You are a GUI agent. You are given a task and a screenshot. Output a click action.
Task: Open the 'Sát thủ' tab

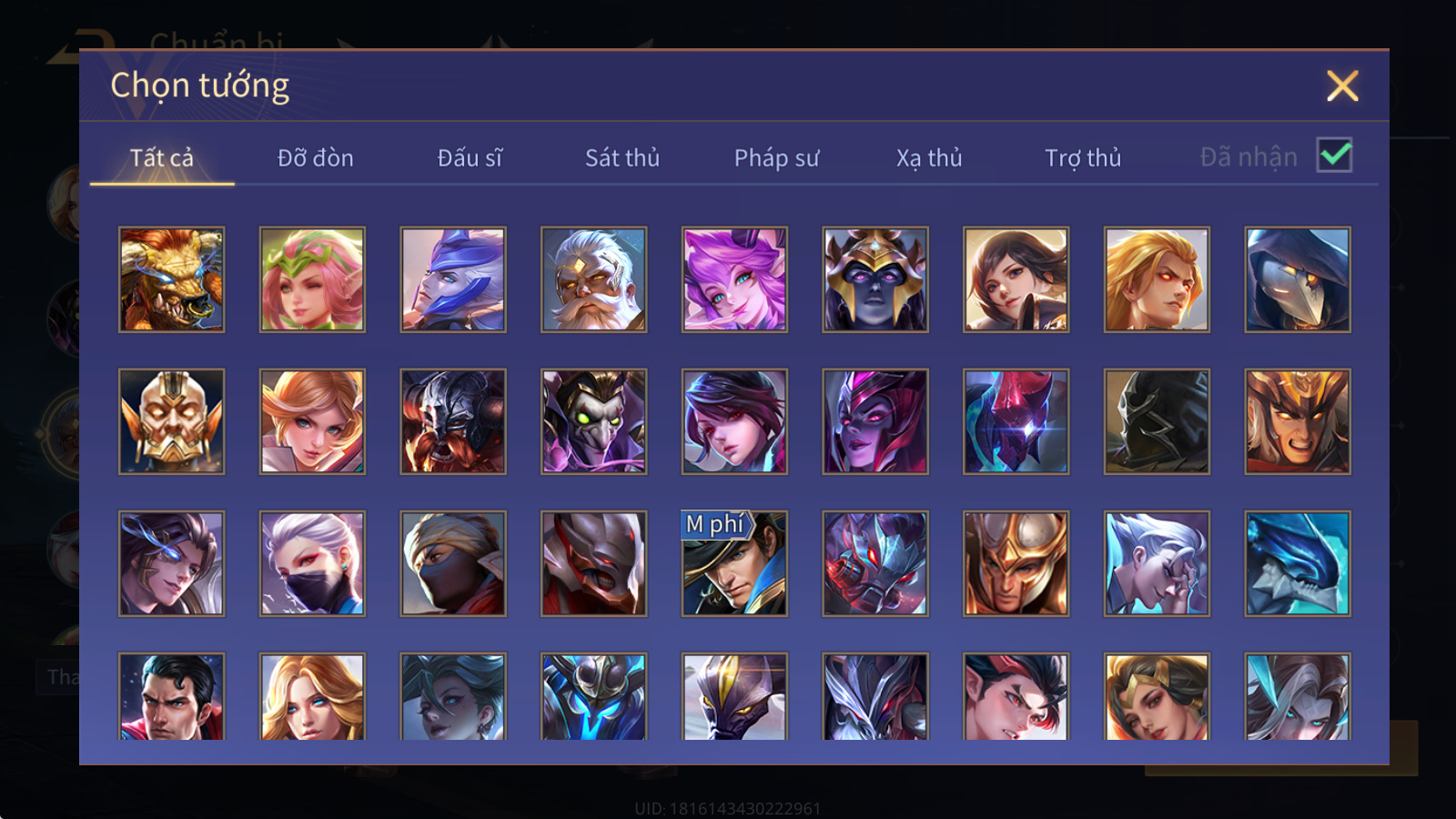pos(622,157)
